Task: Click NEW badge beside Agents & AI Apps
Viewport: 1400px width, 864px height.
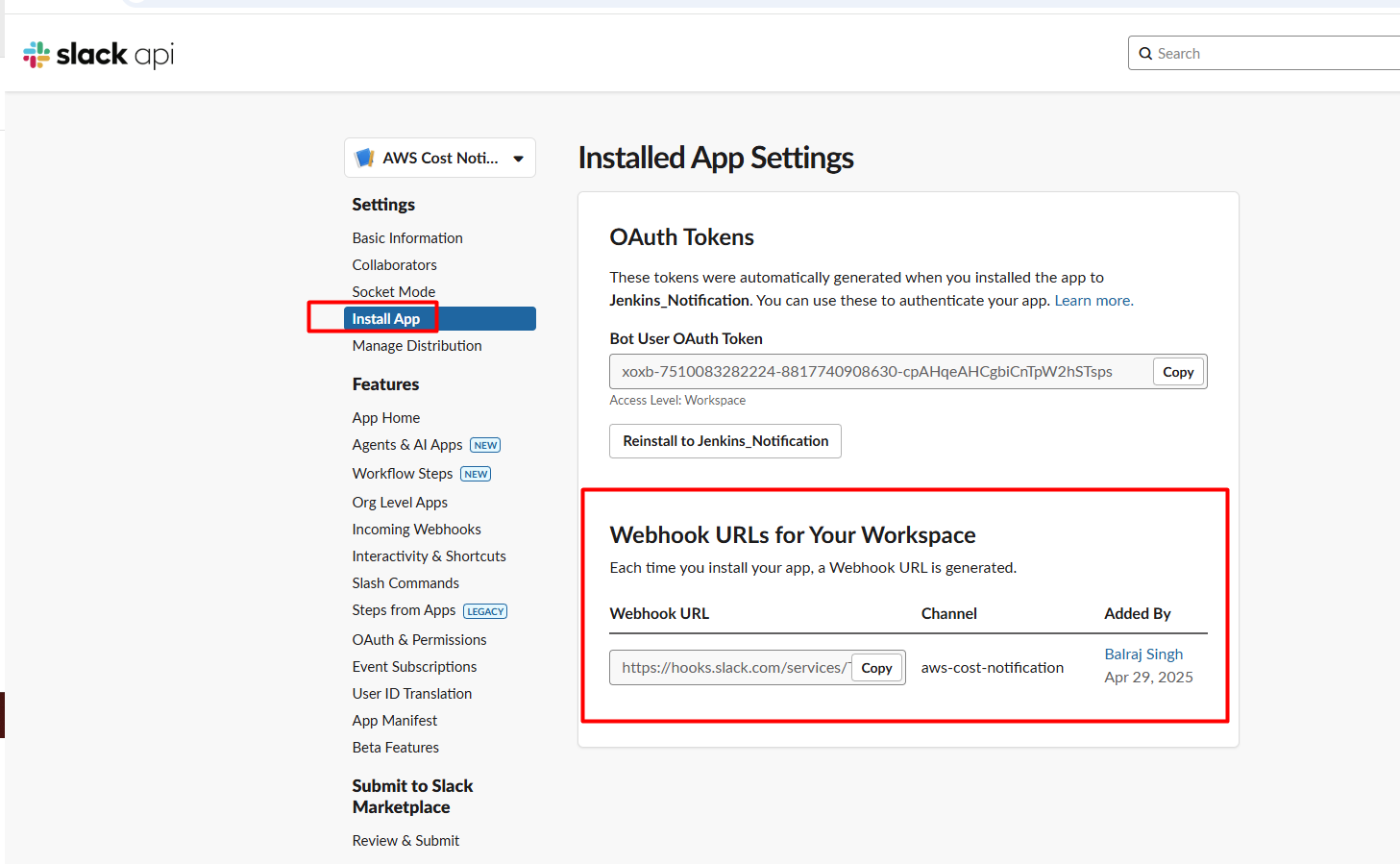Action: pyautogui.click(x=485, y=445)
